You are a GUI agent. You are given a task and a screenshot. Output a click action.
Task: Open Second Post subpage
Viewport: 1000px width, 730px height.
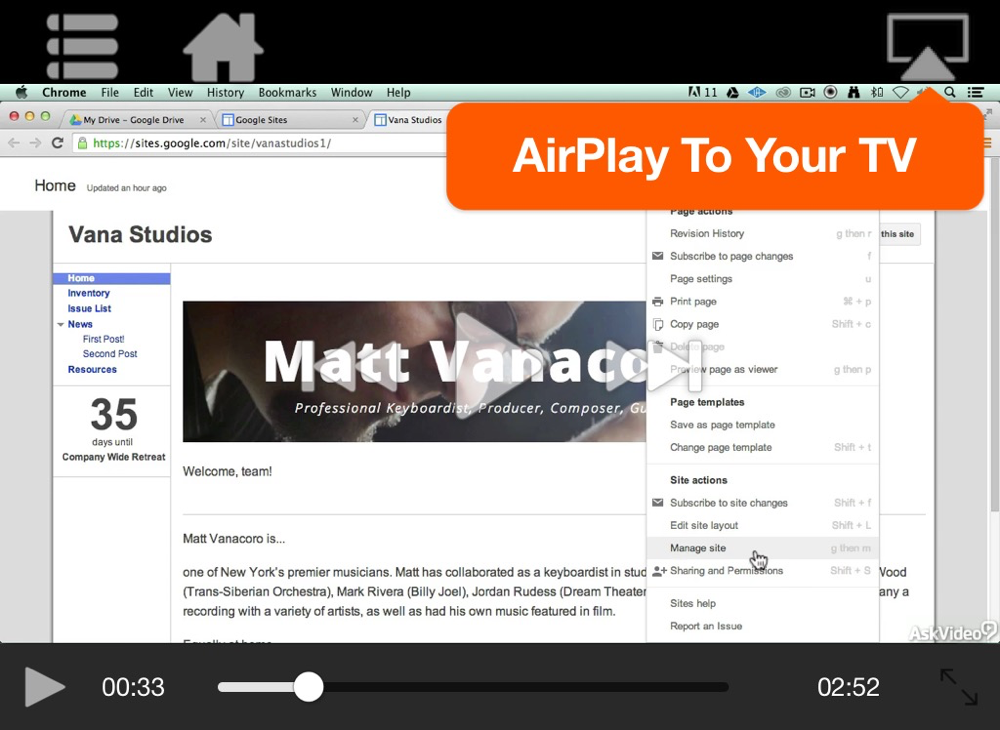click(x=110, y=354)
